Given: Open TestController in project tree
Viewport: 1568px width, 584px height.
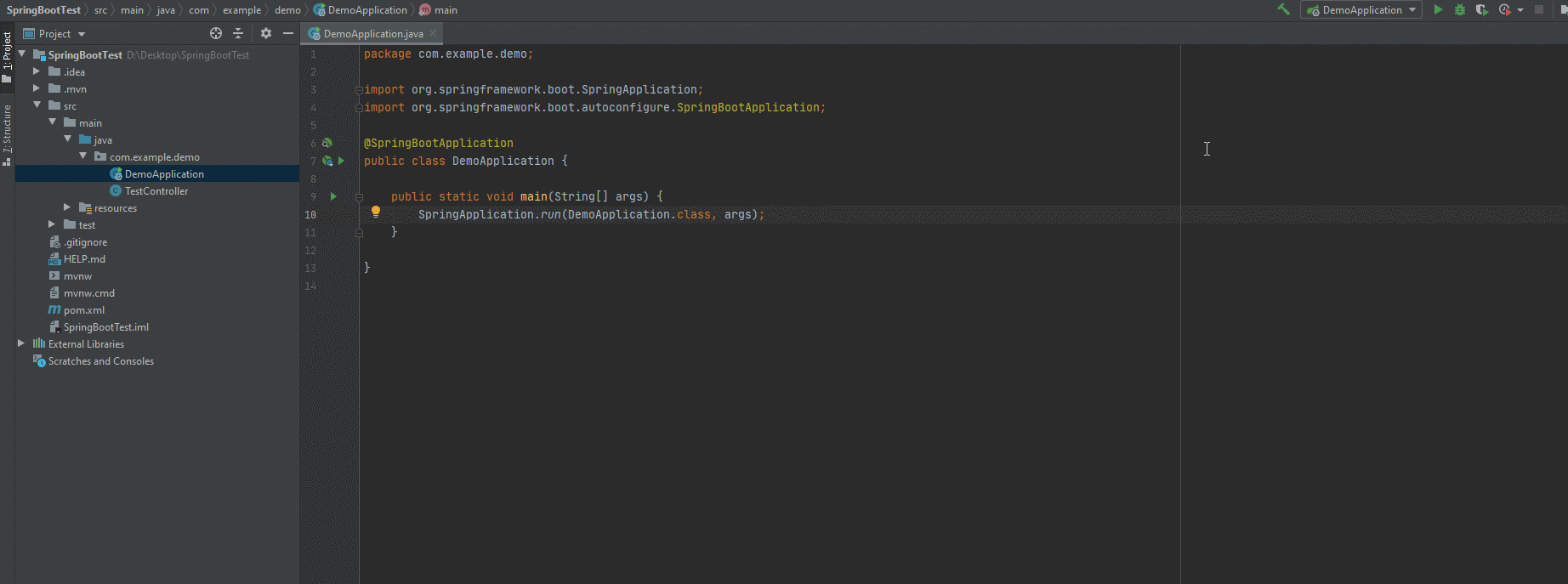Looking at the screenshot, I should (x=156, y=191).
